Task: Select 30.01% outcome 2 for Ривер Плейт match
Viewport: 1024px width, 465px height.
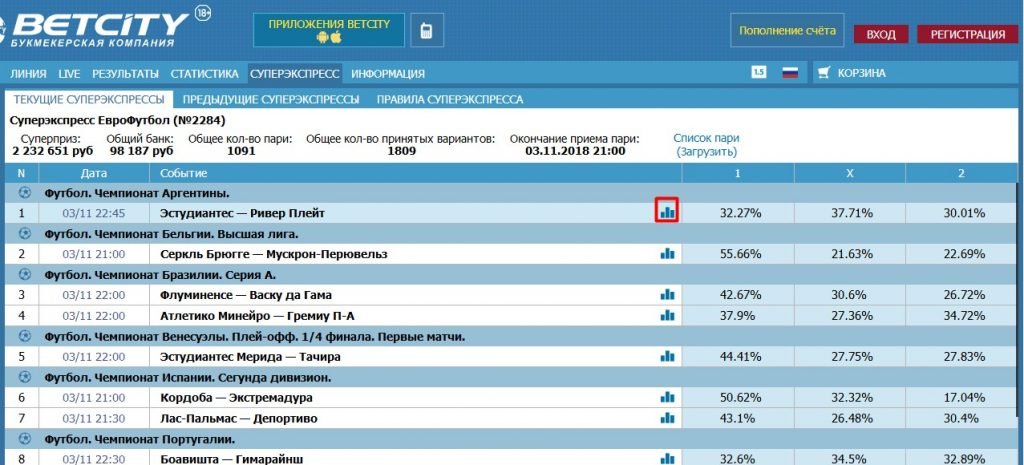Action: [x=964, y=213]
